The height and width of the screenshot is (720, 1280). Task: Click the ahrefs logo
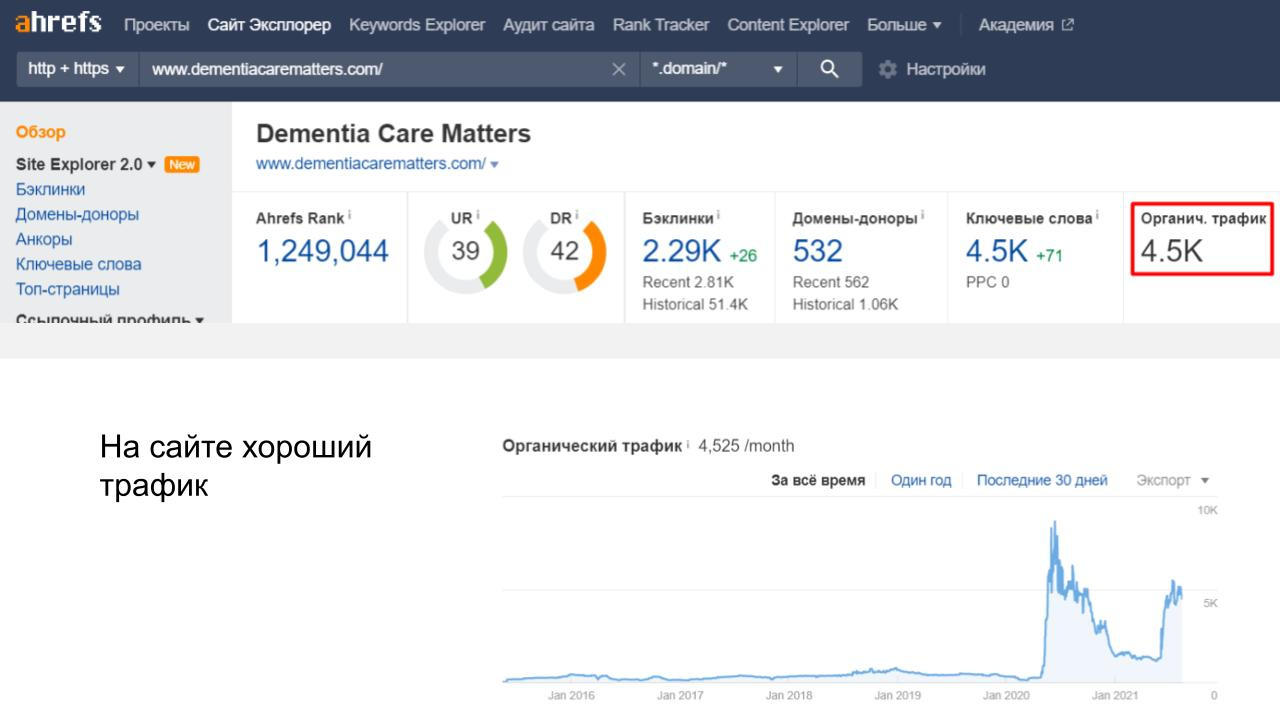coord(58,24)
